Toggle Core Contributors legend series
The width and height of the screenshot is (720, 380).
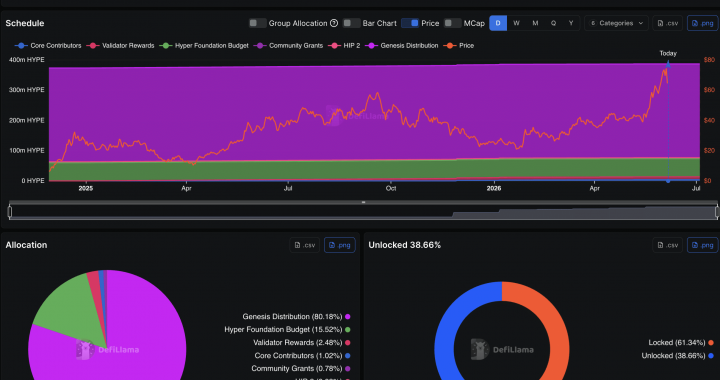pos(48,45)
